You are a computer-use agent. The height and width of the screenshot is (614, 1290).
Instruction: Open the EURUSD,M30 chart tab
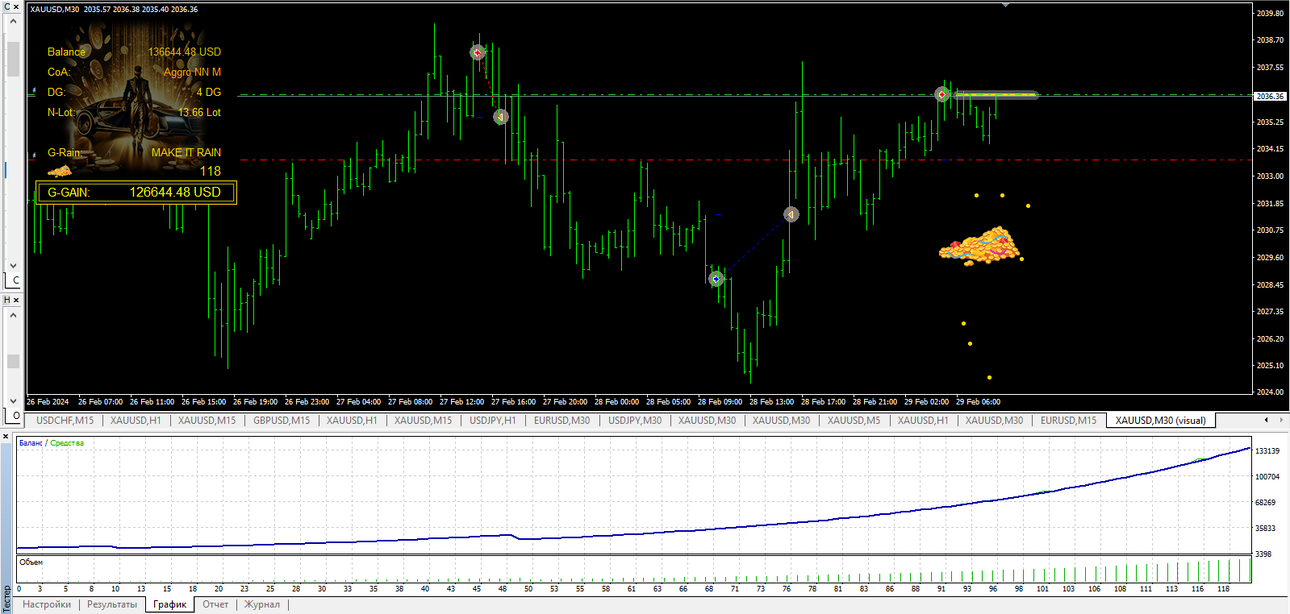562,421
